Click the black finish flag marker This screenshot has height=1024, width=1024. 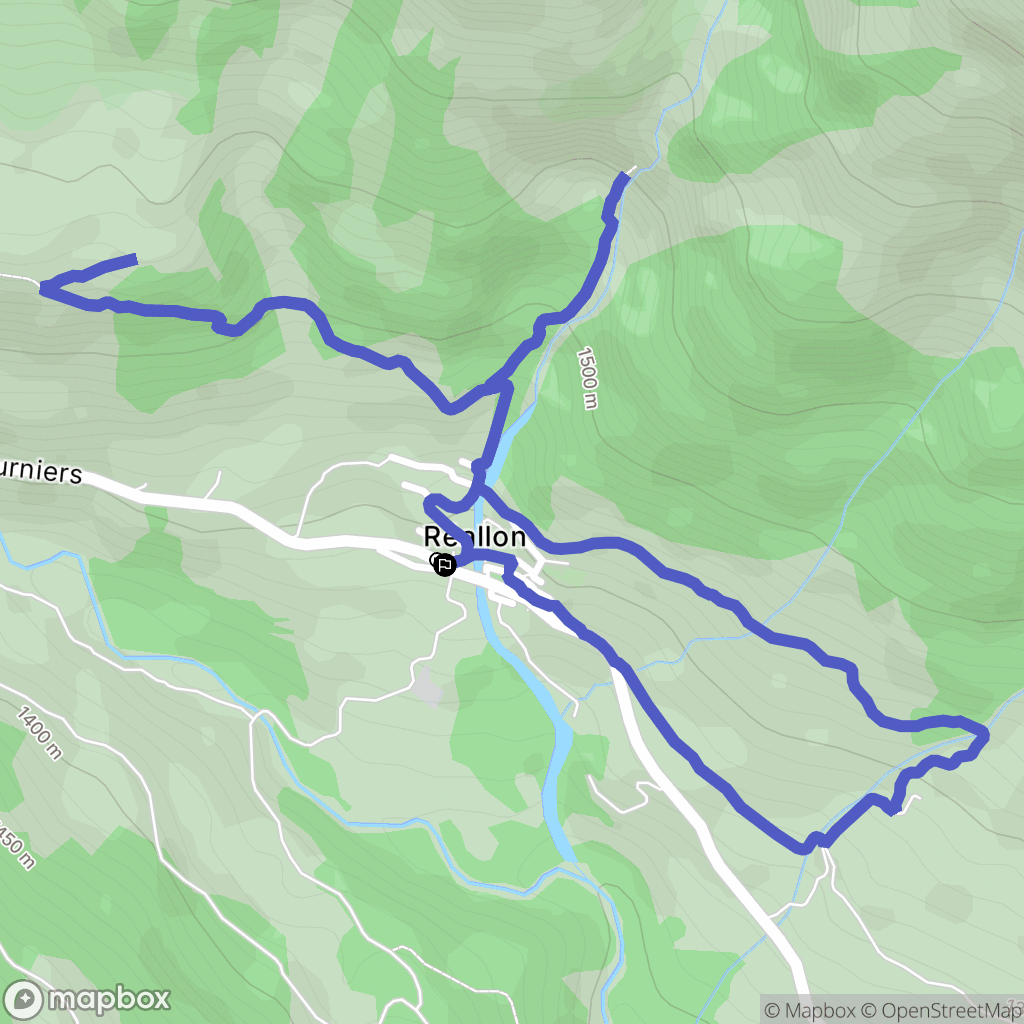coord(445,564)
